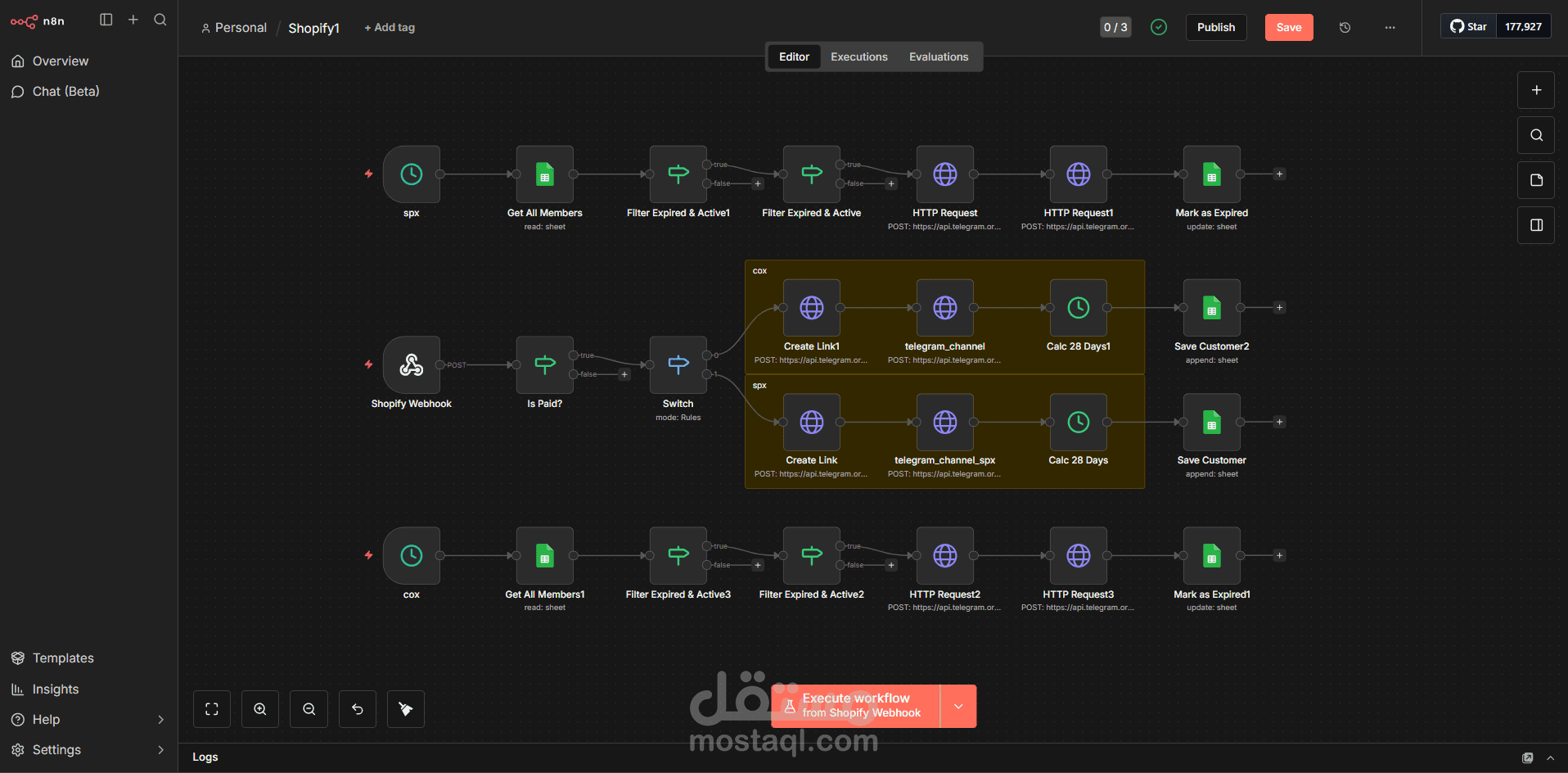
Task: Switch to the Evaluations tab
Action: [x=938, y=57]
